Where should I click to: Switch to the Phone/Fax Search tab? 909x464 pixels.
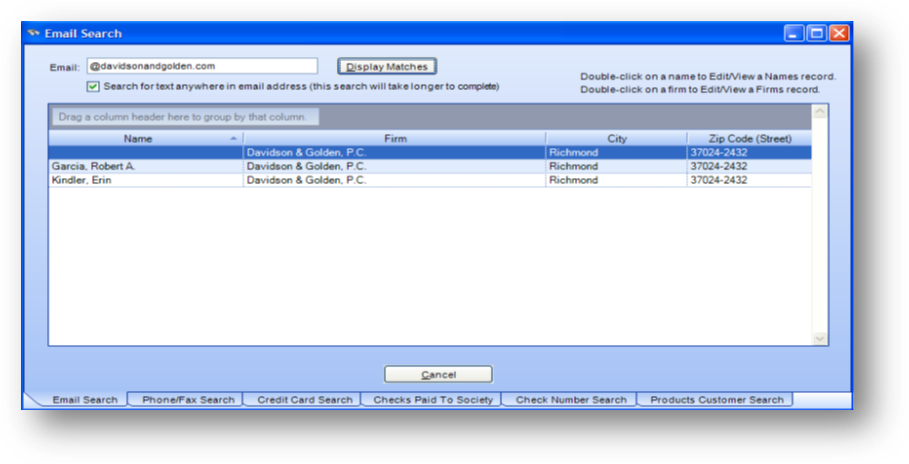point(188,400)
